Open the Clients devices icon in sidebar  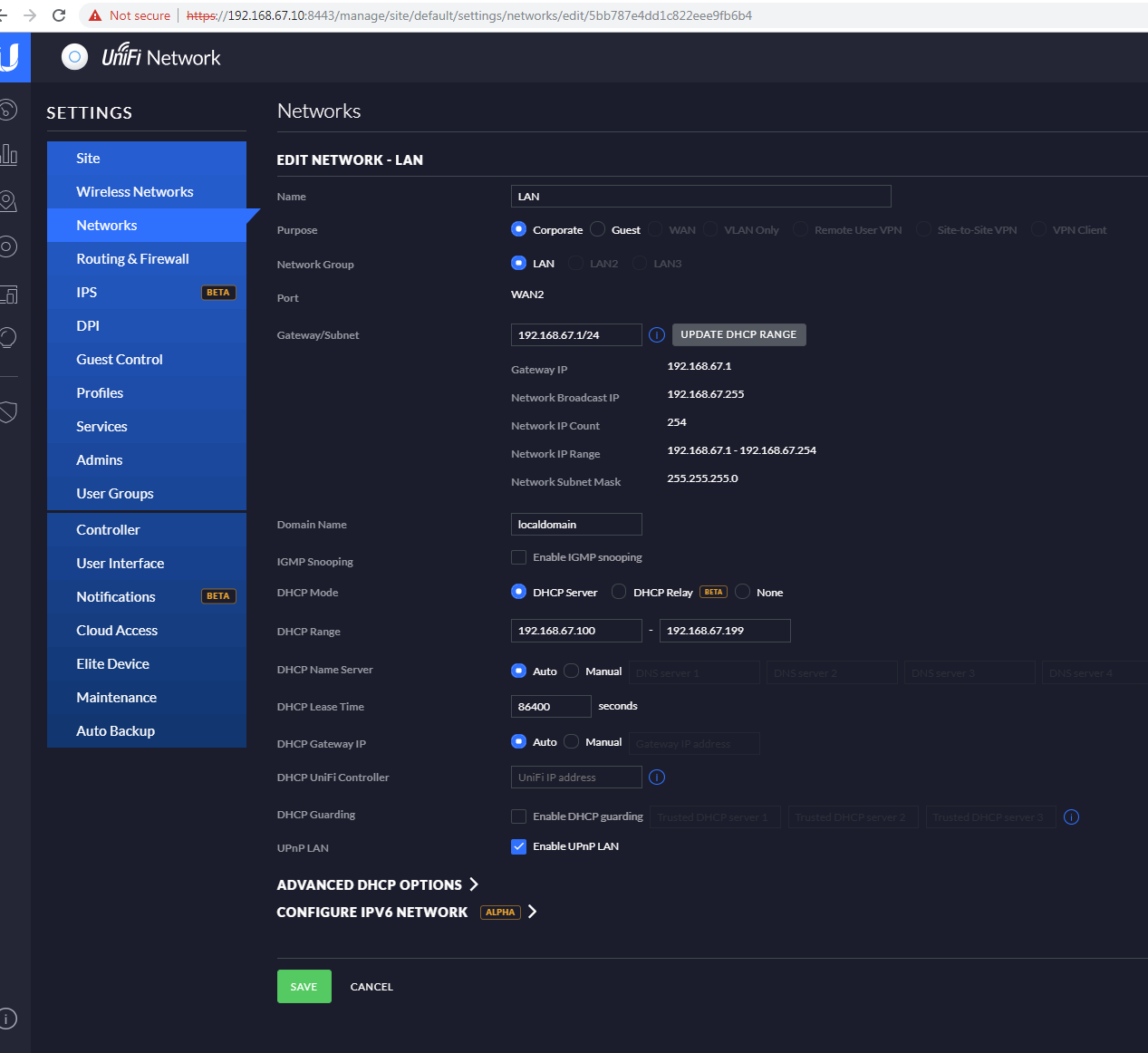pyautogui.click(x=8, y=294)
